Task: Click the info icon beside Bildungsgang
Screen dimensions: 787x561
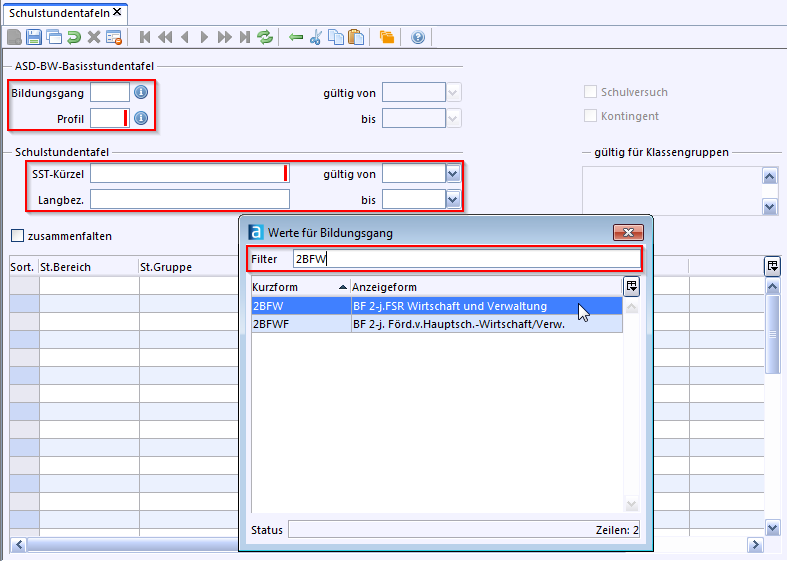Action: point(141,92)
